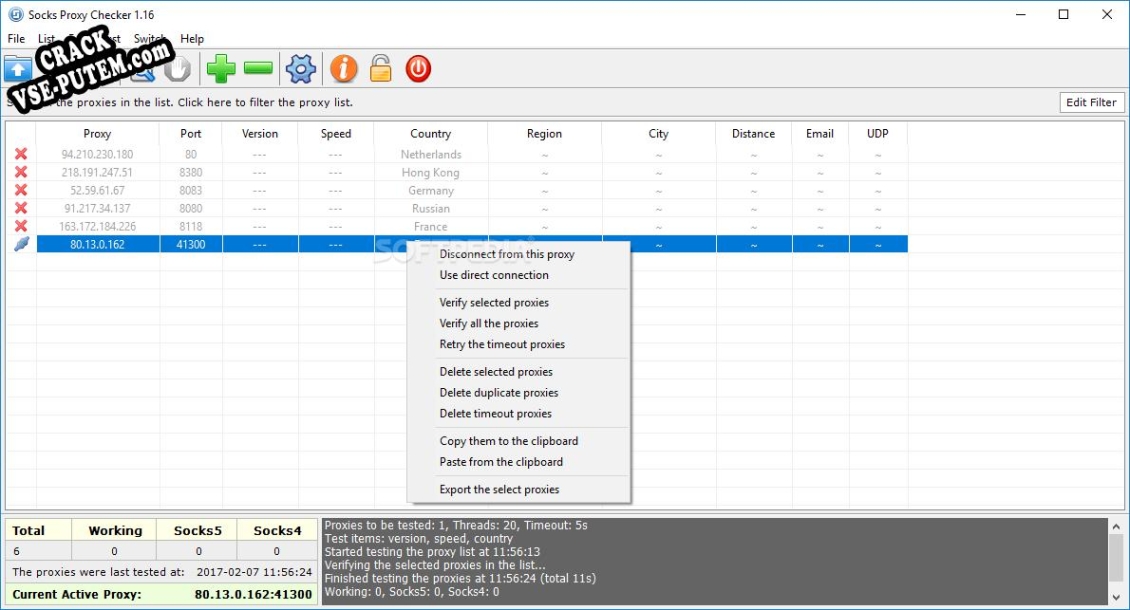1130x610 pixels.
Task: Click the red power icon
Action: pos(418,68)
